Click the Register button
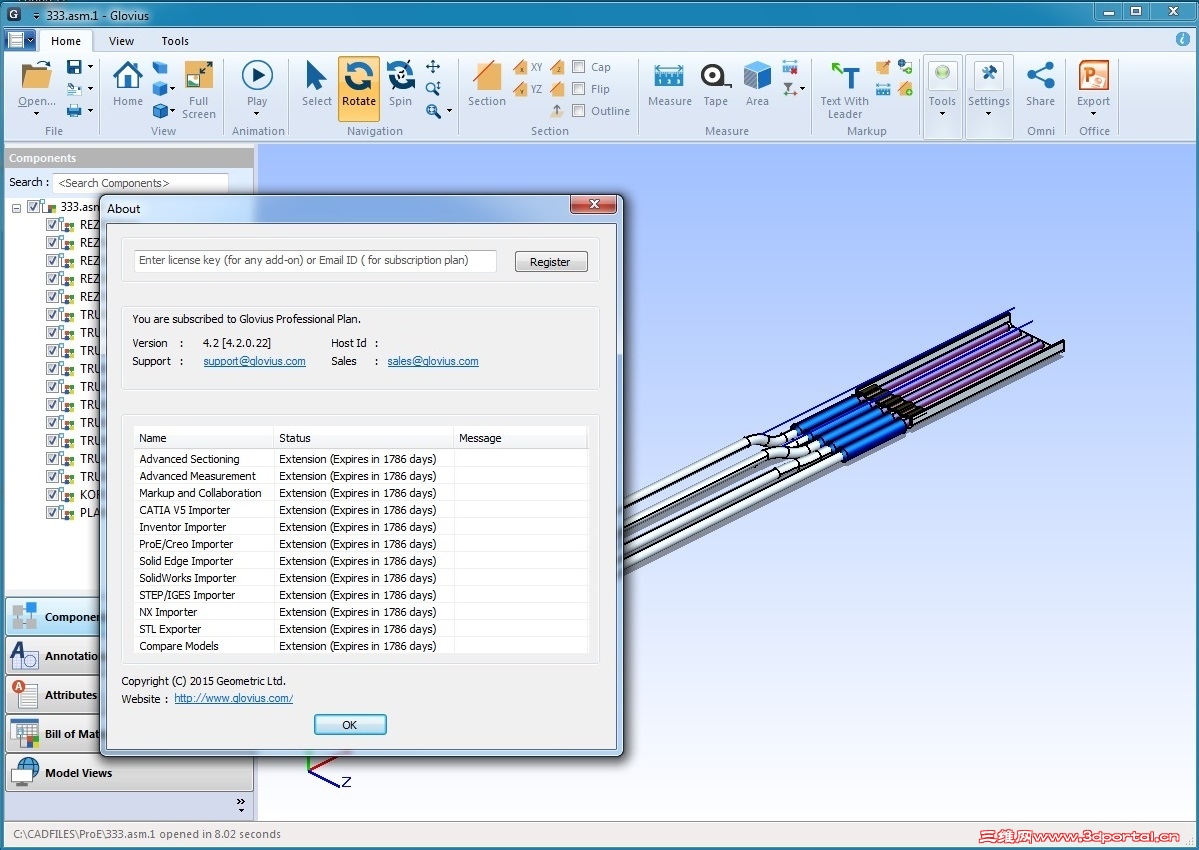The image size is (1199, 850). [551, 261]
